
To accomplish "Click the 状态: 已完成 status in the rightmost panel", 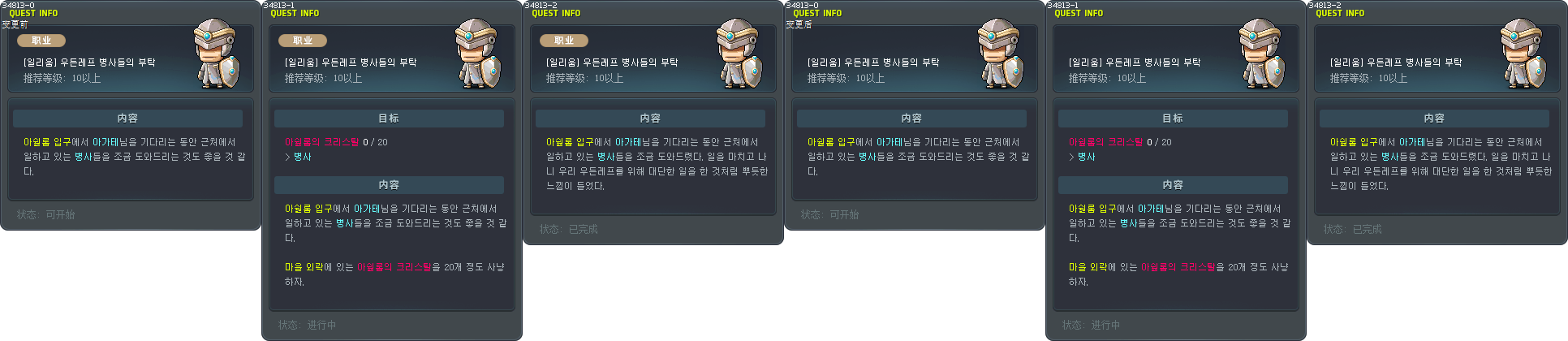I will [1352, 229].
